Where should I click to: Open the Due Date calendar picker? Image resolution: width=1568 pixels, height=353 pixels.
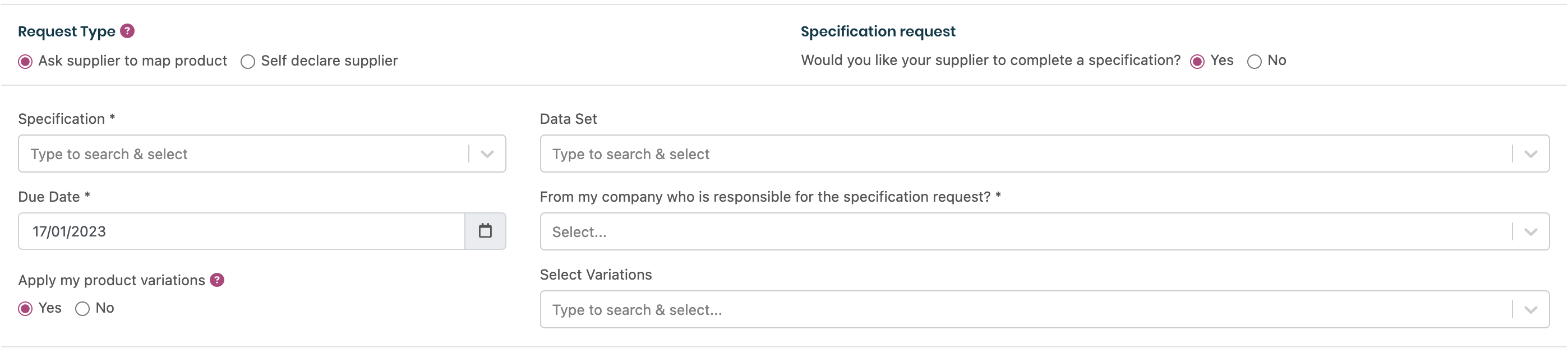pyautogui.click(x=485, y=231)
